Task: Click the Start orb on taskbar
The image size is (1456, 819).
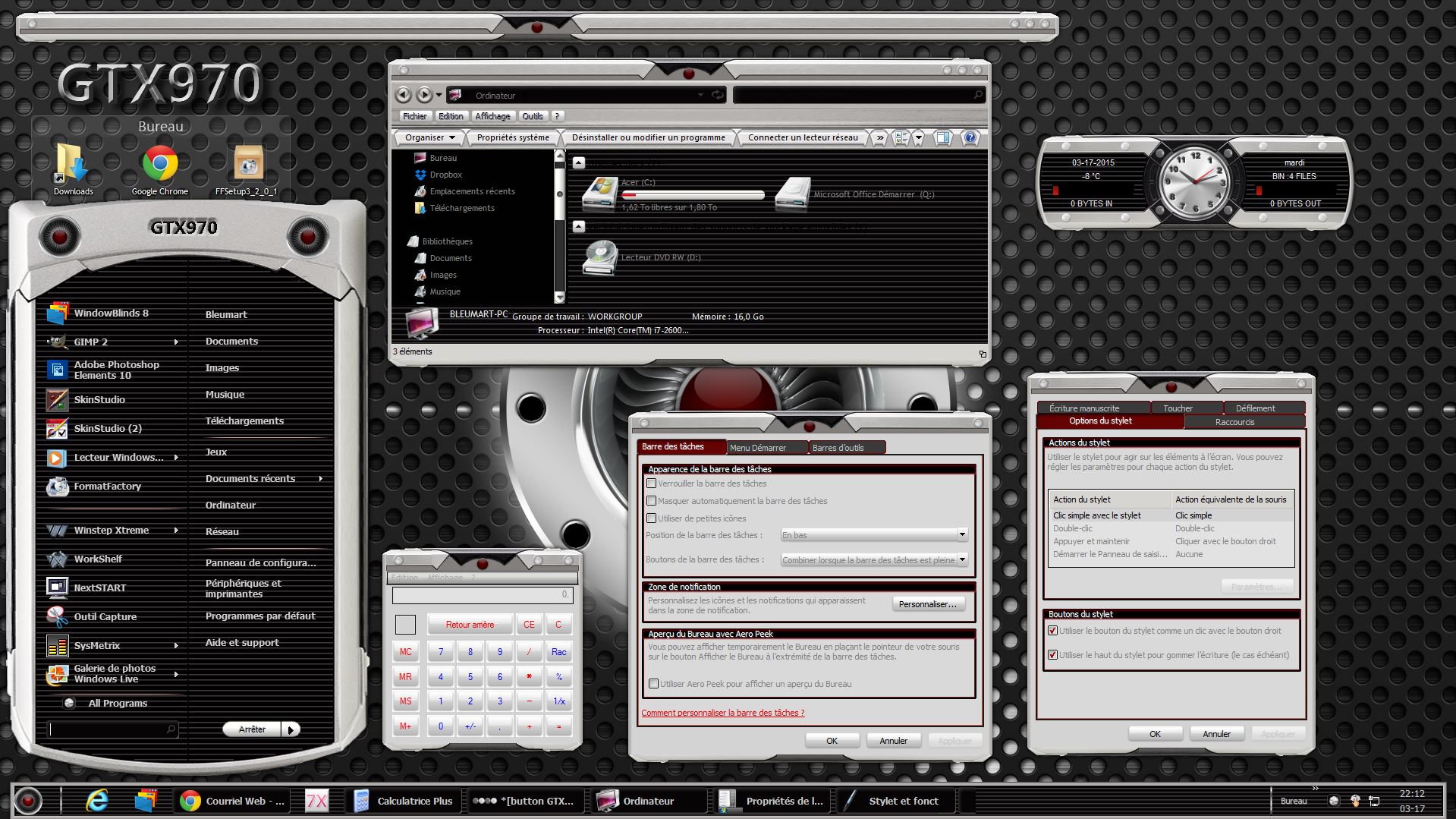Action: (29, 801)
